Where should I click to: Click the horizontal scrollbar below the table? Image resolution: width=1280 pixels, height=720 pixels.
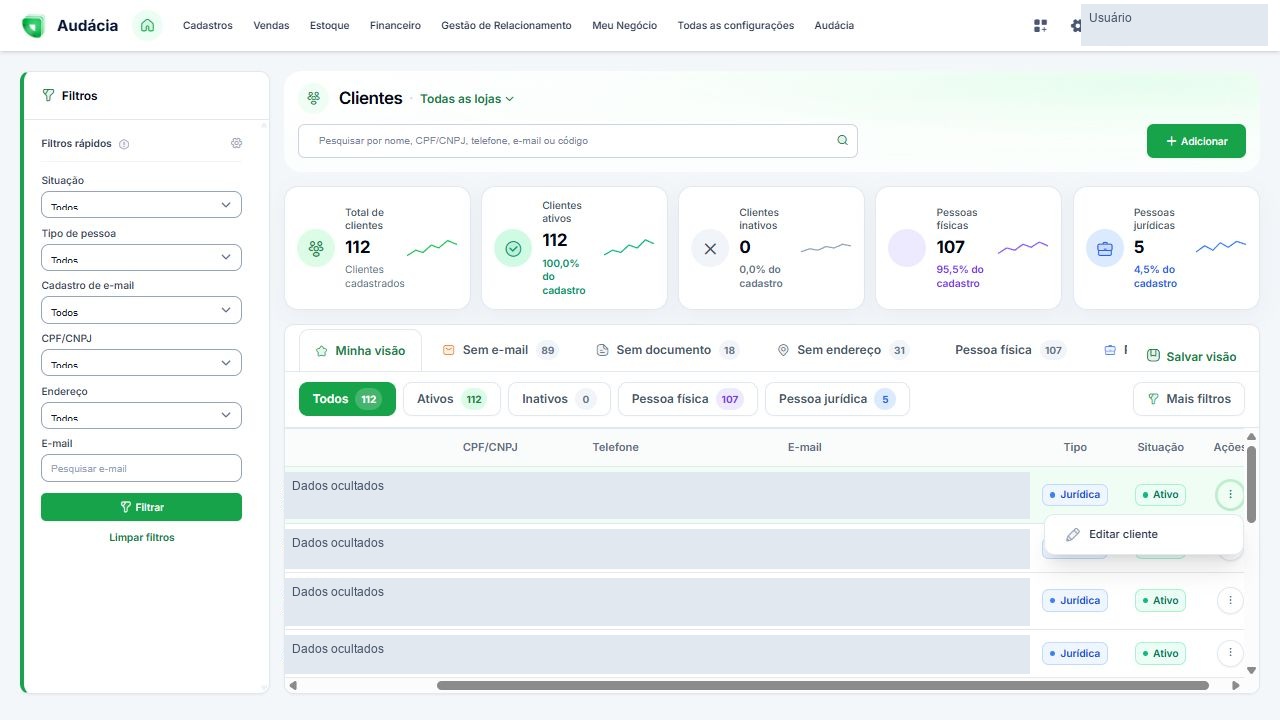click(x=823, y=686)
